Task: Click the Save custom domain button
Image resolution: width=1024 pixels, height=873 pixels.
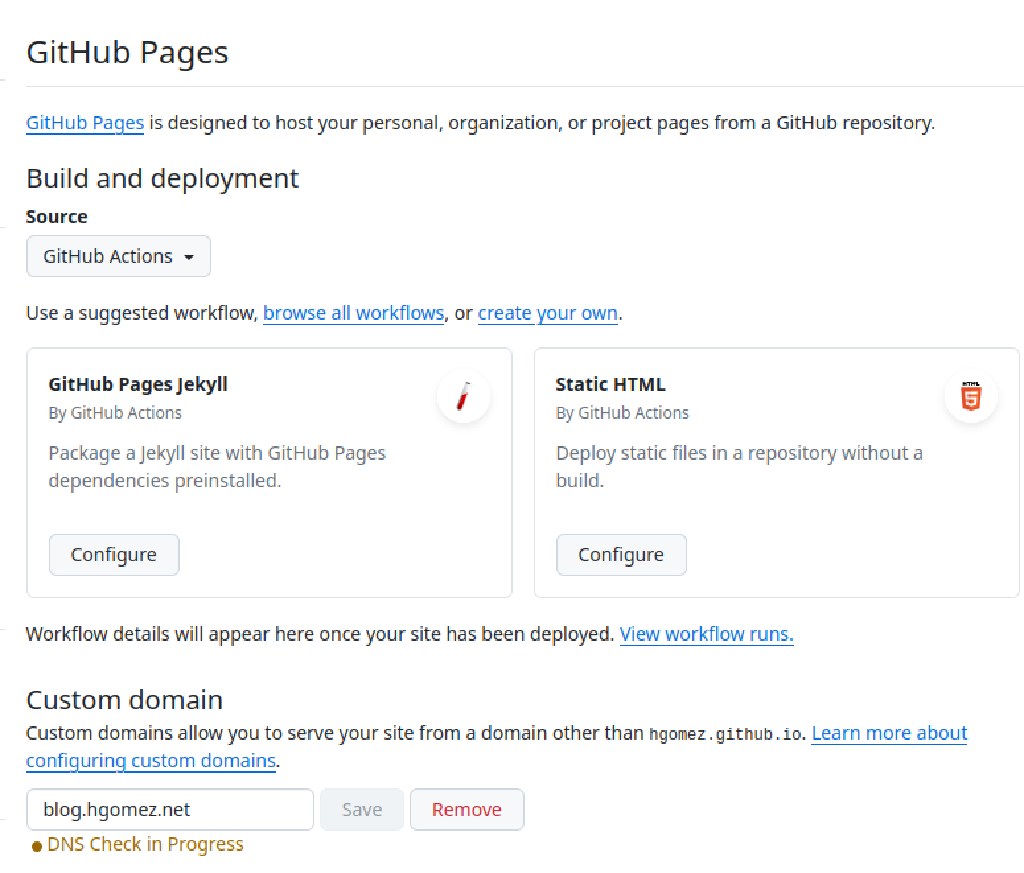Action: coord(362,809)
